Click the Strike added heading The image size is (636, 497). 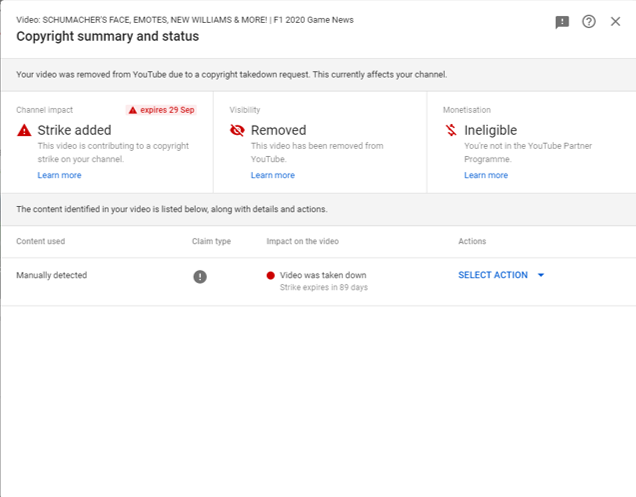click(74, 130)
